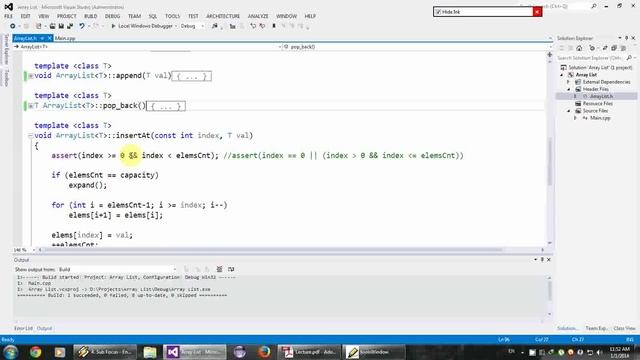Click the Undo toolbar icon

[x=82, y=26]
